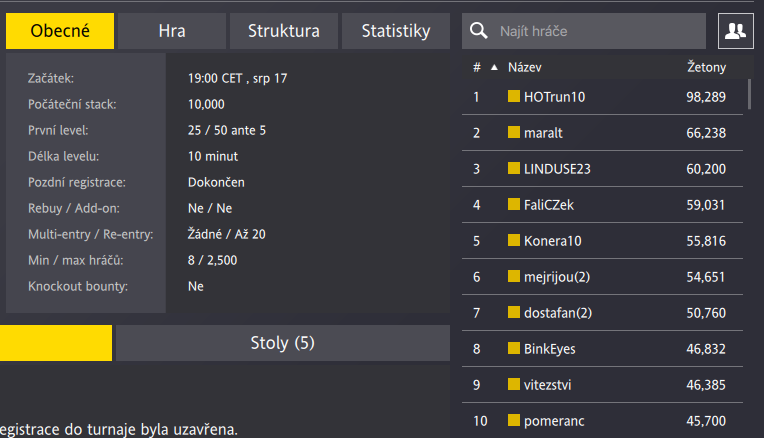Open the players group icon button
The image size is (764, 438).
[x=735, y=31]
